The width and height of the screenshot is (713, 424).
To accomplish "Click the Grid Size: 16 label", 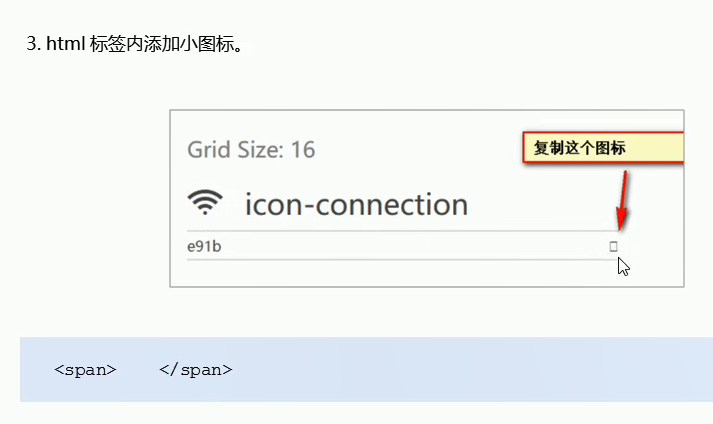I will click(x=251, y=149).
